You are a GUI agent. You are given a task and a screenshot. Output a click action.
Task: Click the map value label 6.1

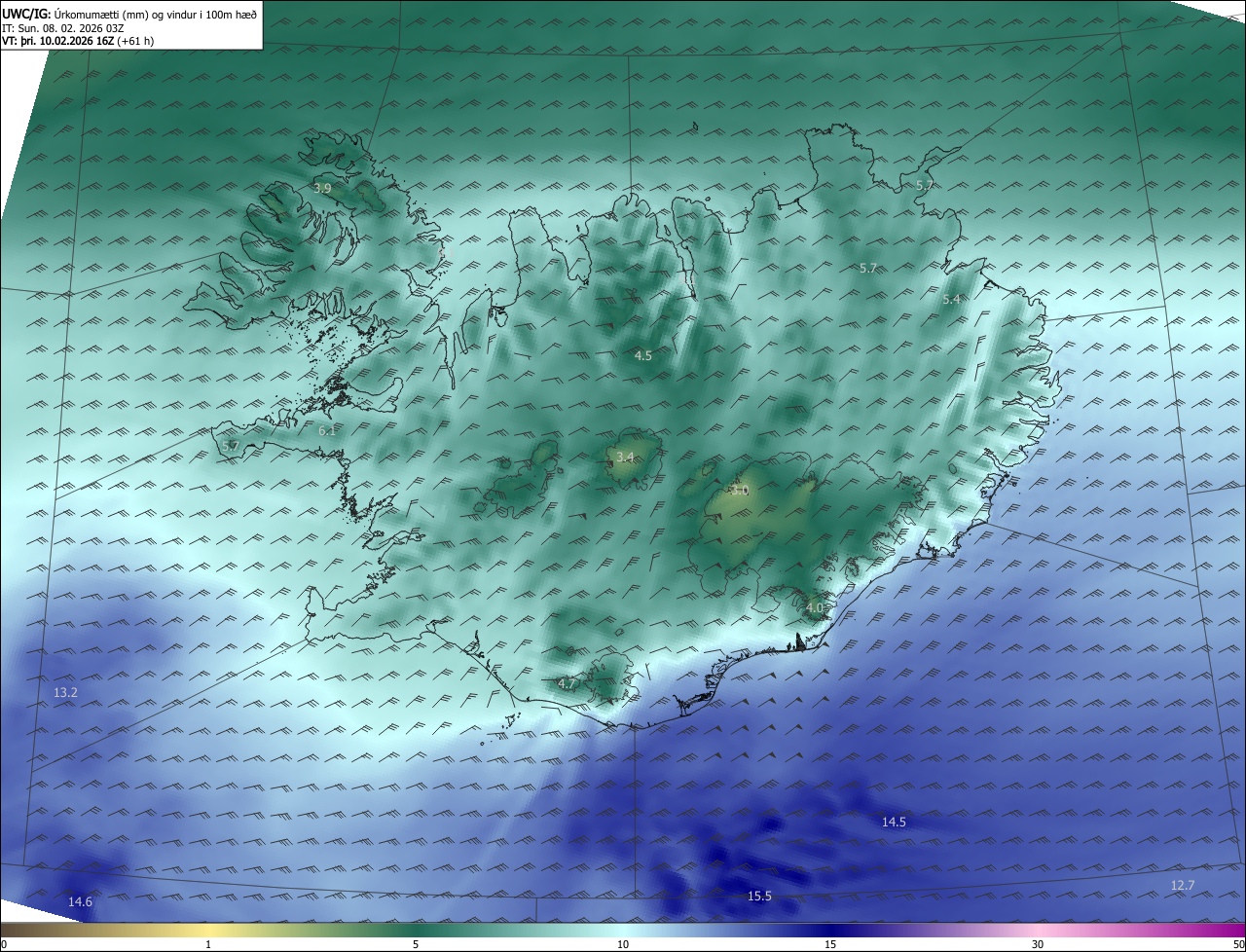(327, 430)
